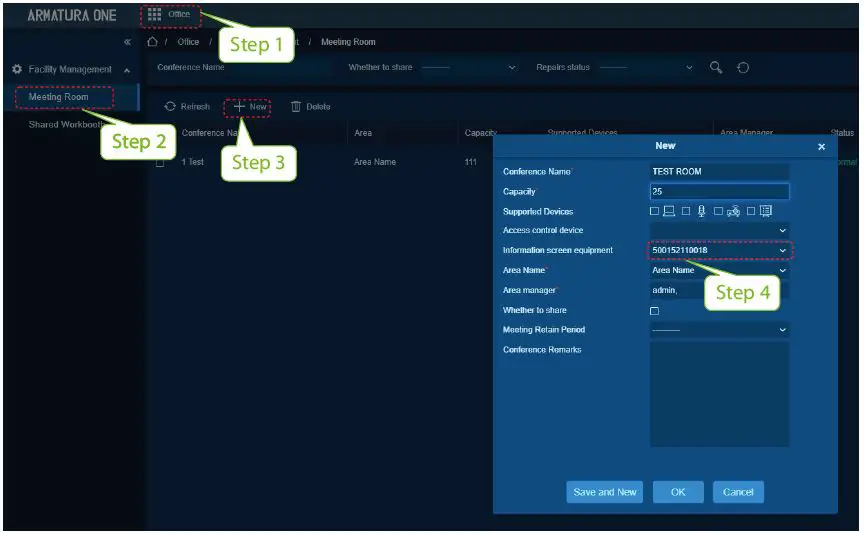Screen dimensions: 864x534
Task: Open the Office app grid menu
Action: pyautogui.click(x=154, y=14)
